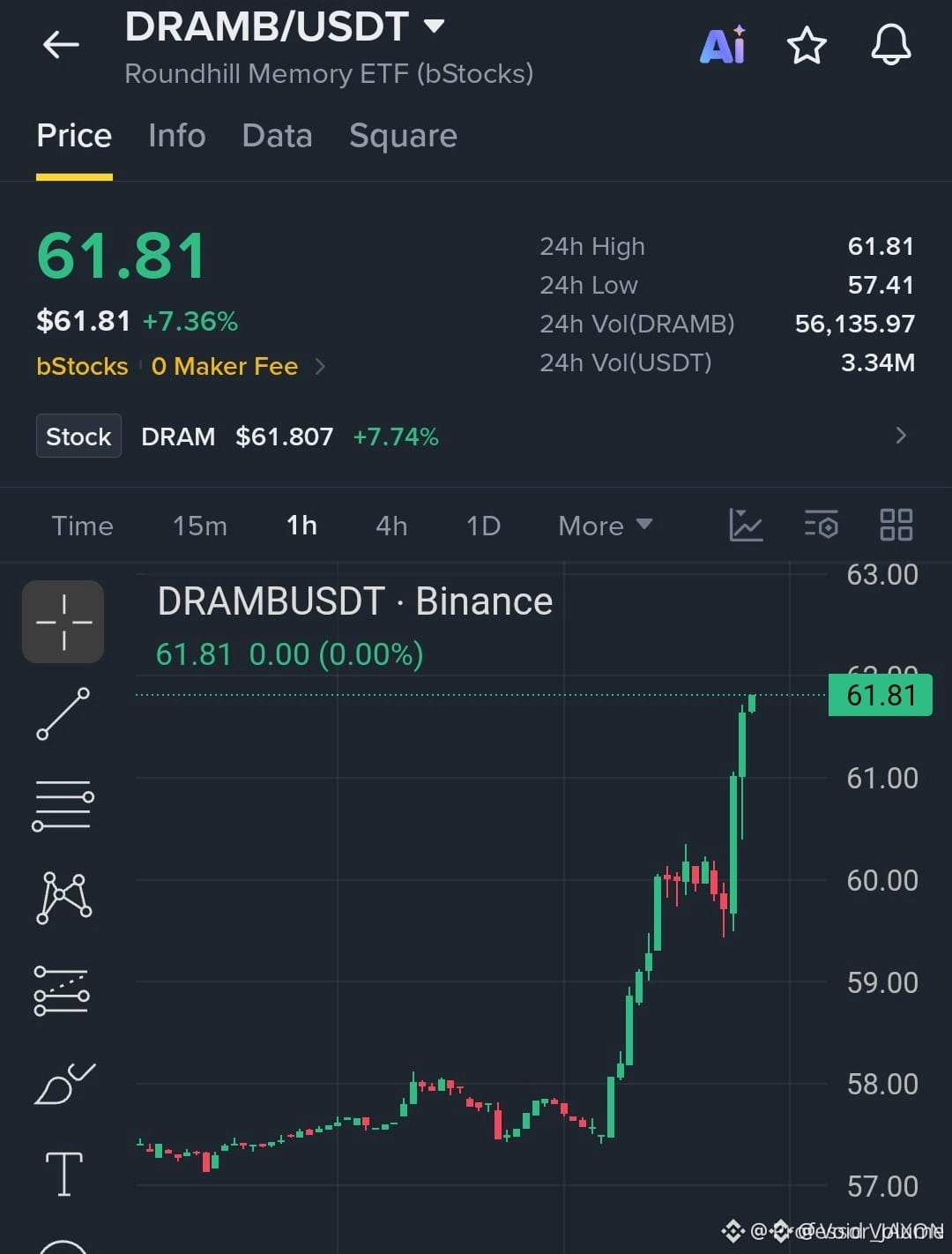Image resolution: width=952 pixels, height=1254 pixels.
Task: Tap the 24h Low value 57.41
Action: coord(881,285)
